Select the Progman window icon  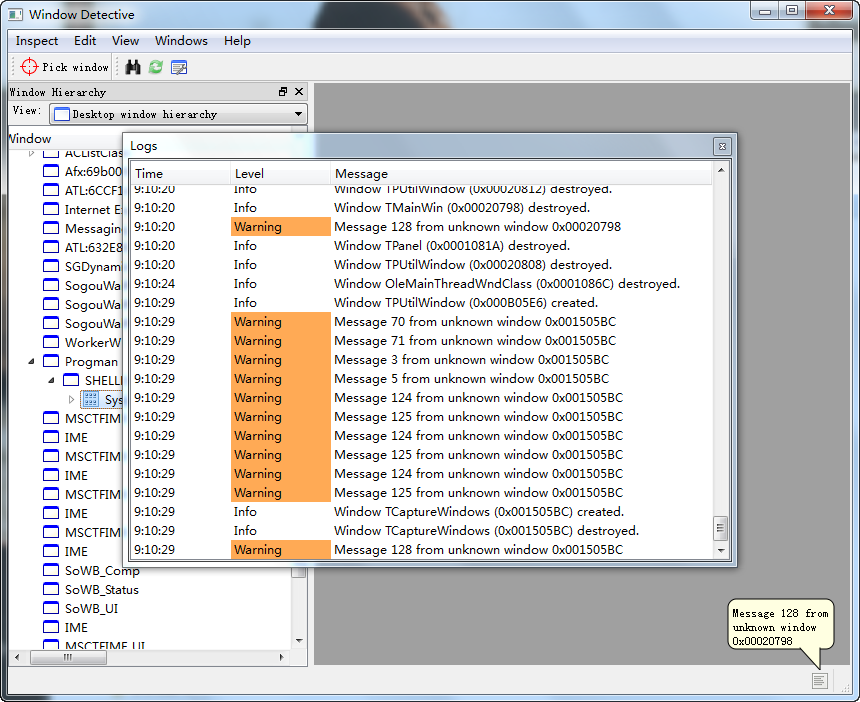click(51, 361)
